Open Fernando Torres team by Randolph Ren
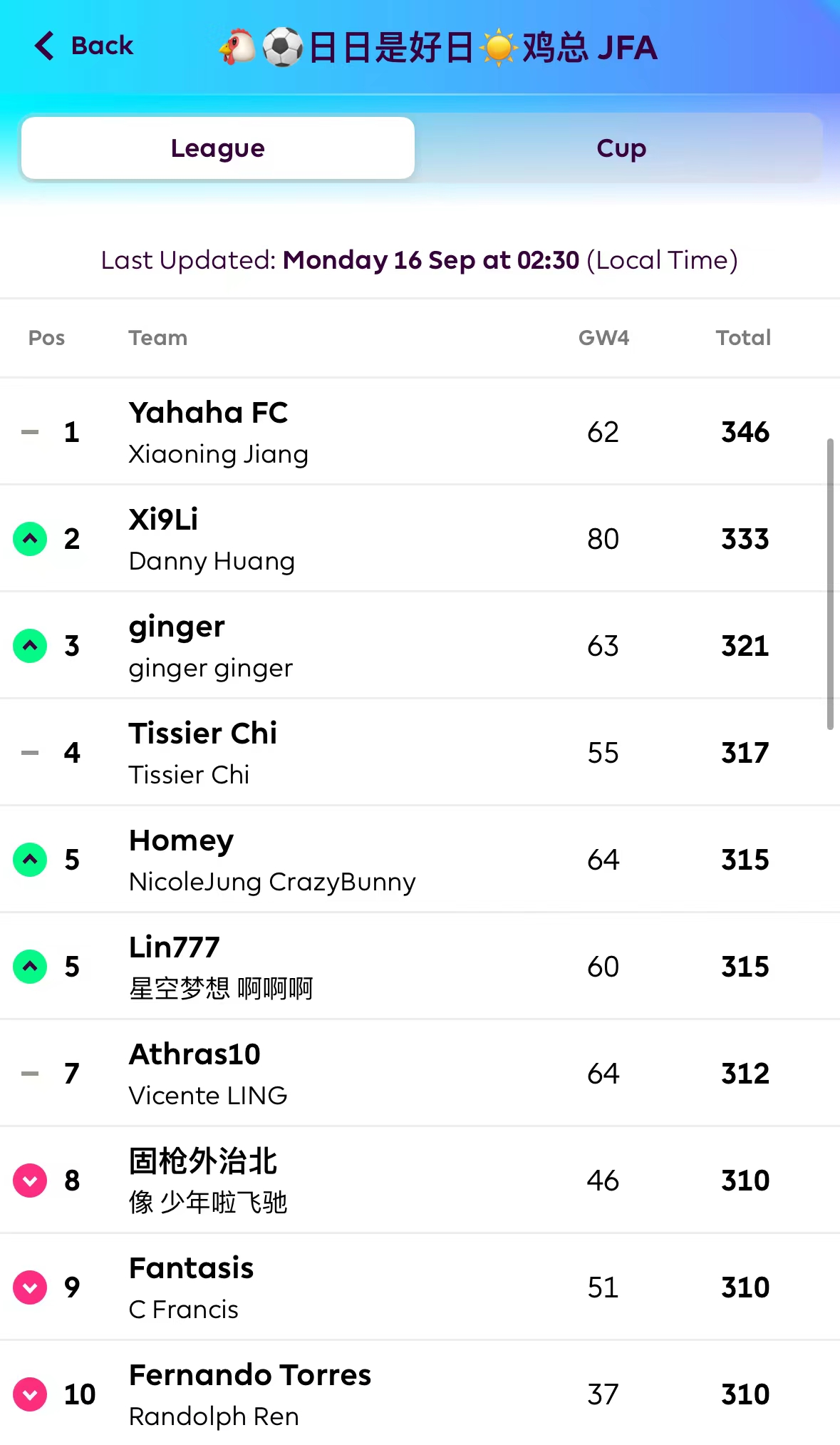The width and height of the screenshot is (840, 1445). click(x=249, y=1376)
